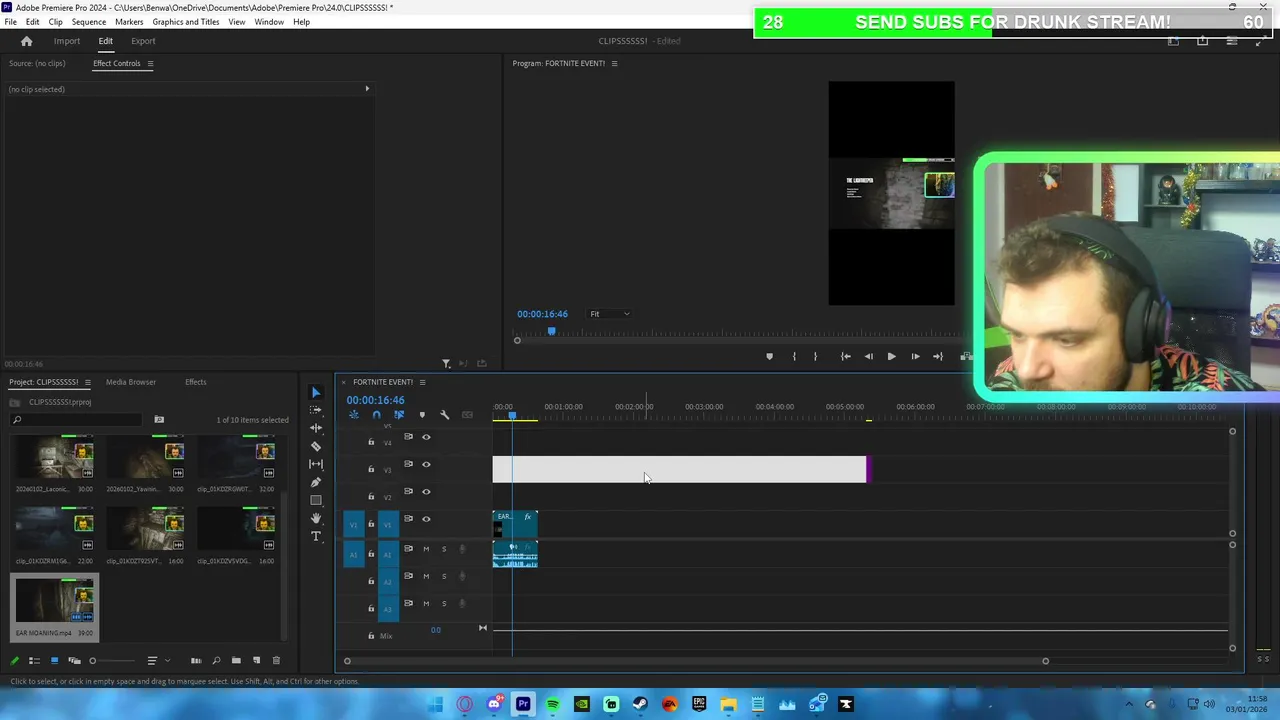Add a marker in the timeline header
Image resolution: width=1280 pixels, height=720 pixels.
pos(422,415)
